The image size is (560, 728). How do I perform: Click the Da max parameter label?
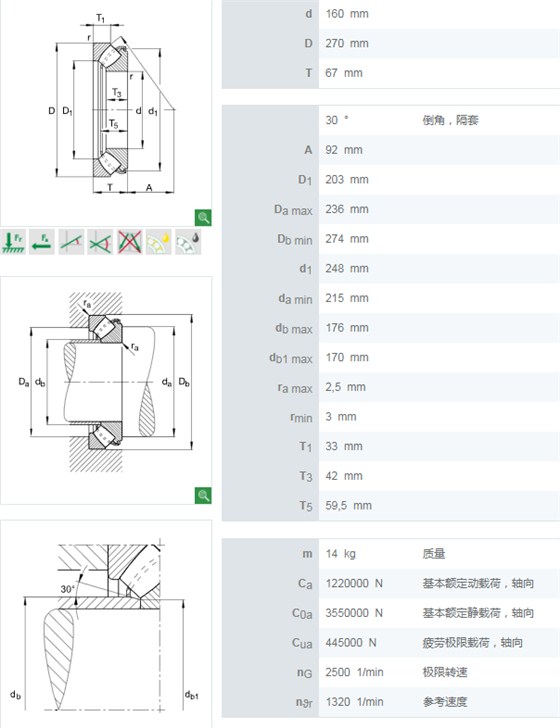coord(293,210)
